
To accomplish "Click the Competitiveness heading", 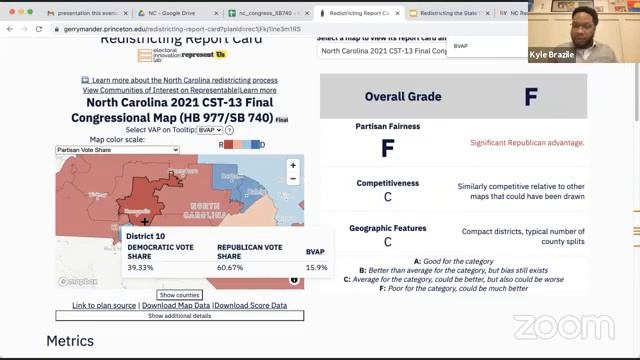I will point(388,183).
